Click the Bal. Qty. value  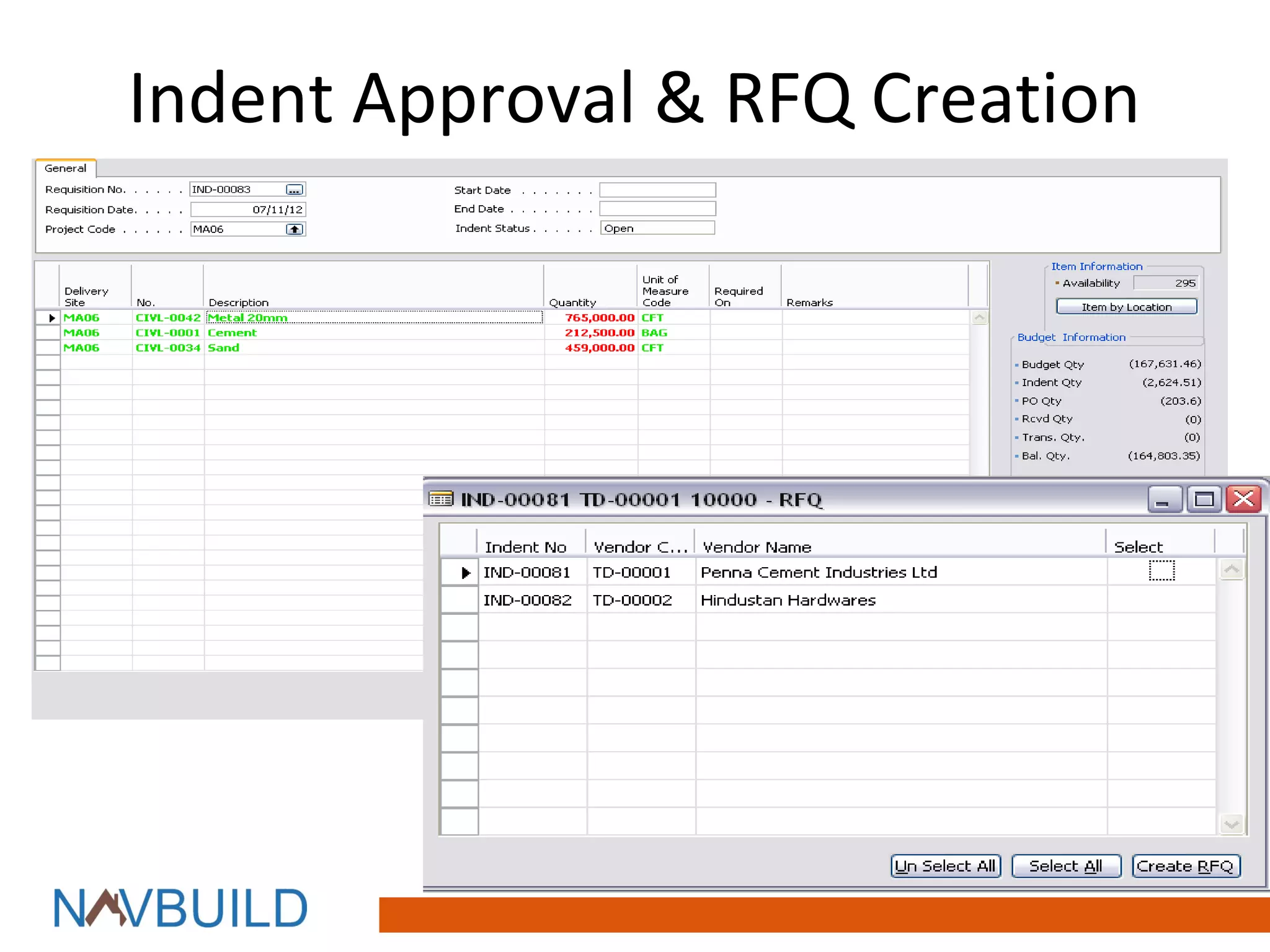(1164, 456)
